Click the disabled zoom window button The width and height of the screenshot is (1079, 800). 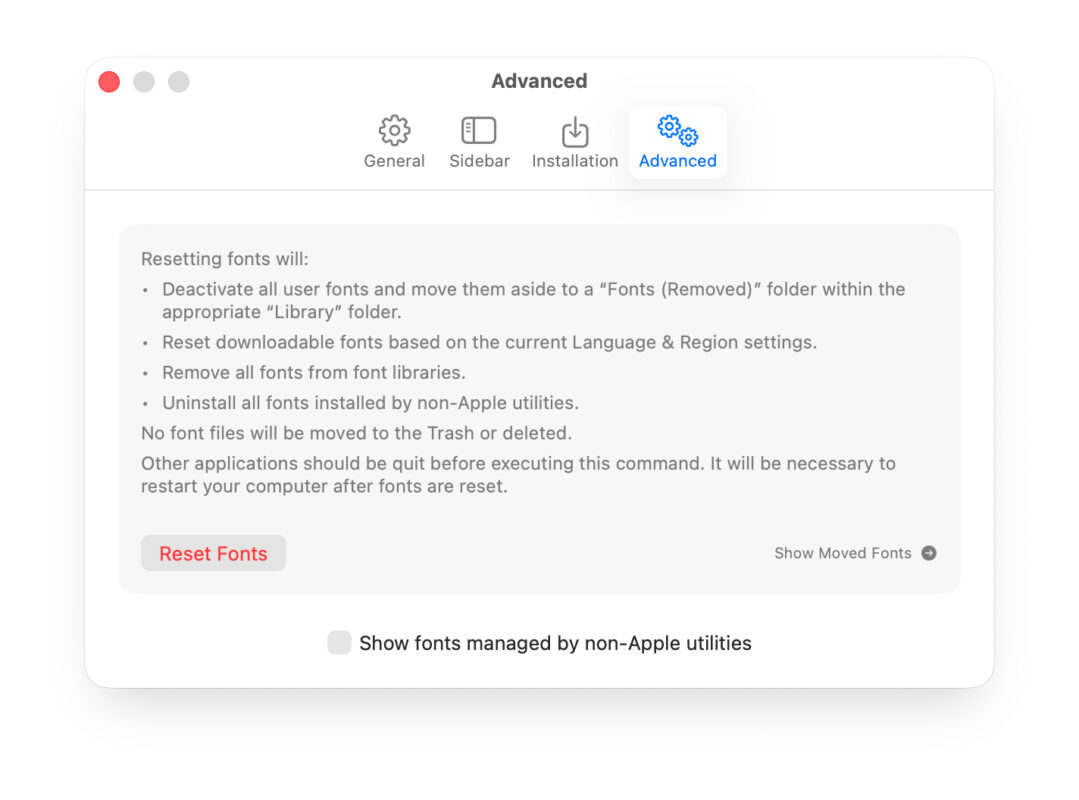pyautogui.click(x=179, y=82)
